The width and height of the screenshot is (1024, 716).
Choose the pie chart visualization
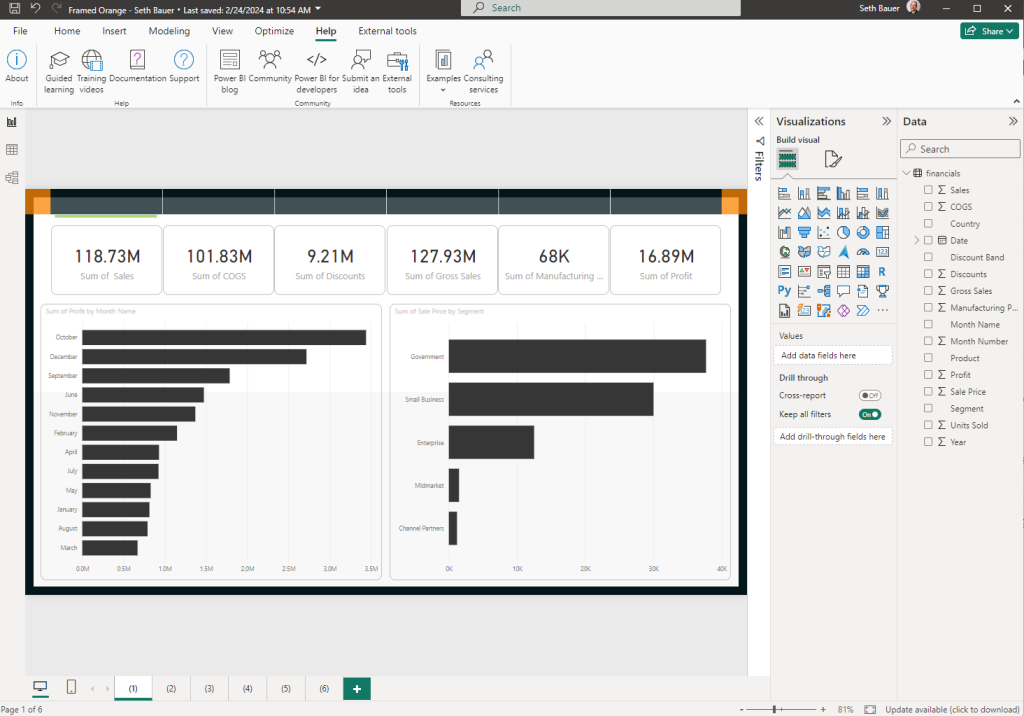(x=843, y=233)
